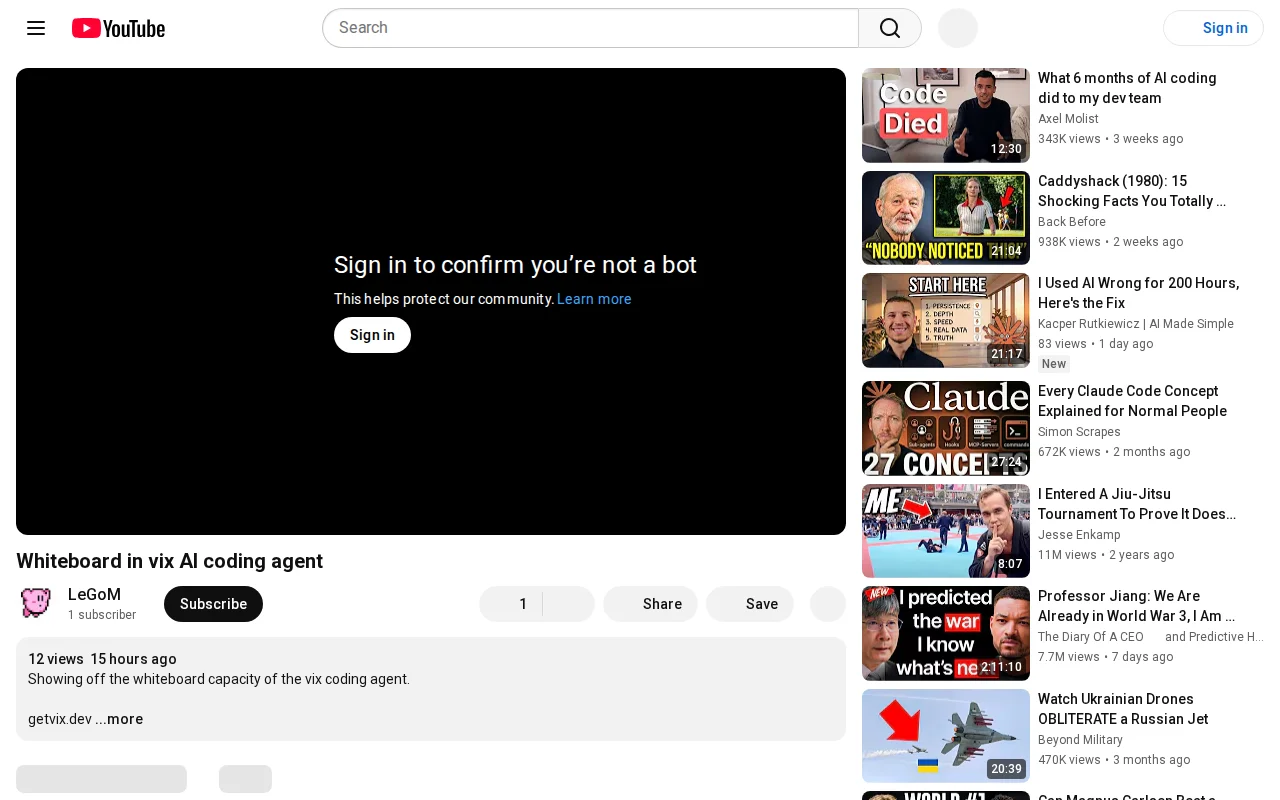Click 'getvix.dev' text in the description
The height and width of the screenshot is (800, 1280).
coord(60,719)
